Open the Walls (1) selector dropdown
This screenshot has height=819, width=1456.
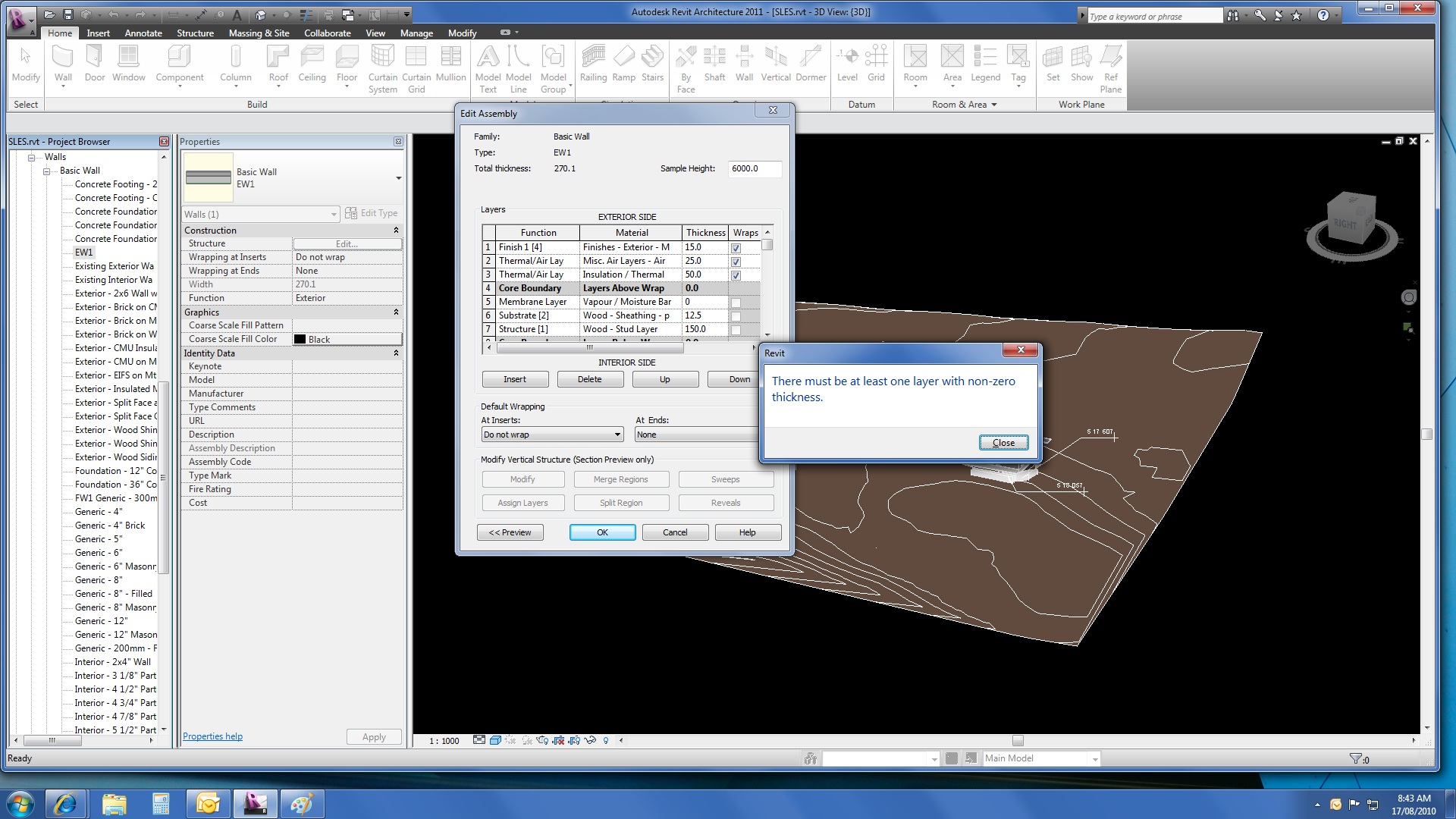point(334,215)
